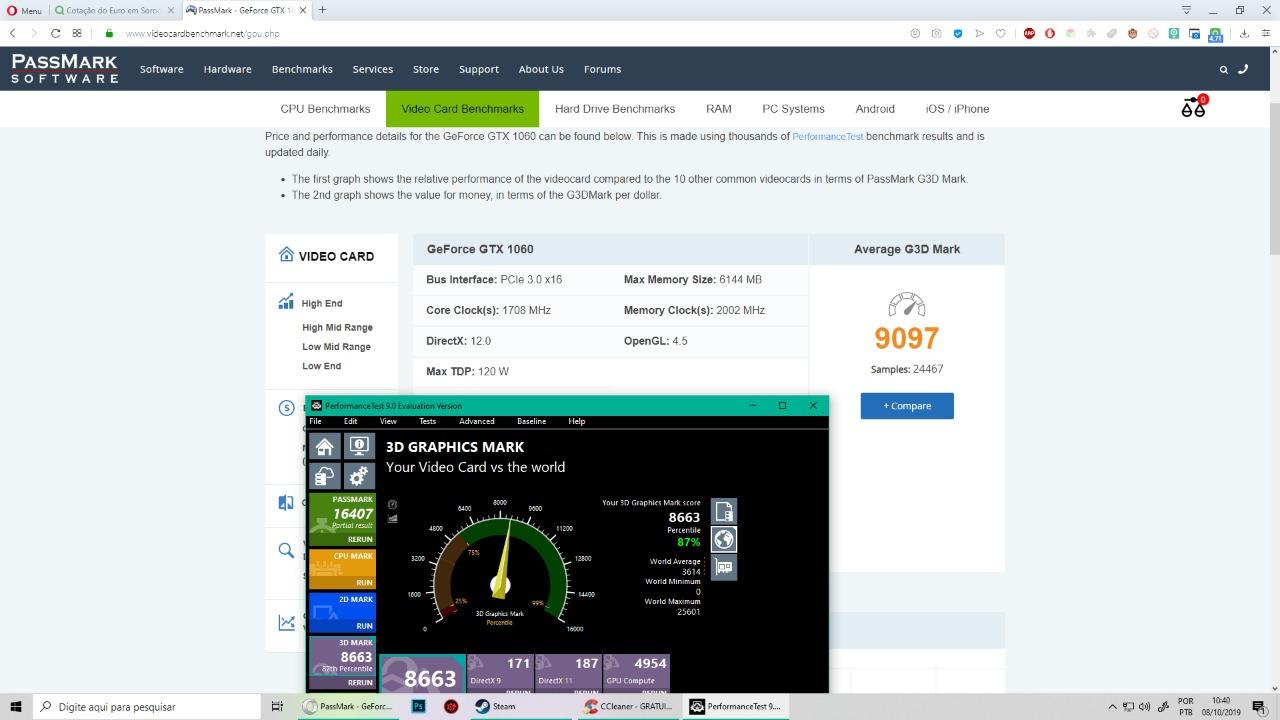
Task: Reload the page with the refresh icon
Action: click(55, 33)
